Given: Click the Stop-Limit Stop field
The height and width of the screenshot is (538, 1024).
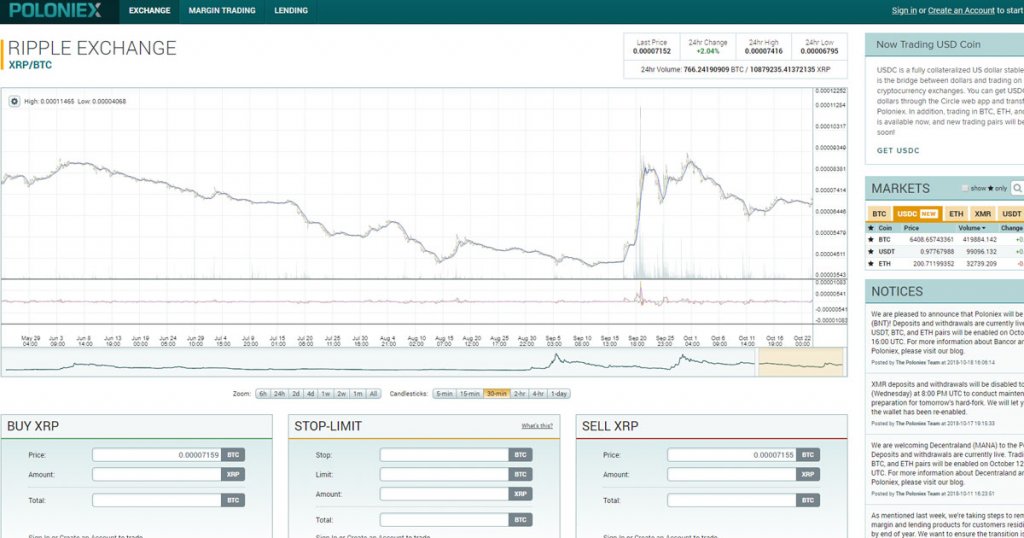Looking at the screenshot, I should 444,454.
